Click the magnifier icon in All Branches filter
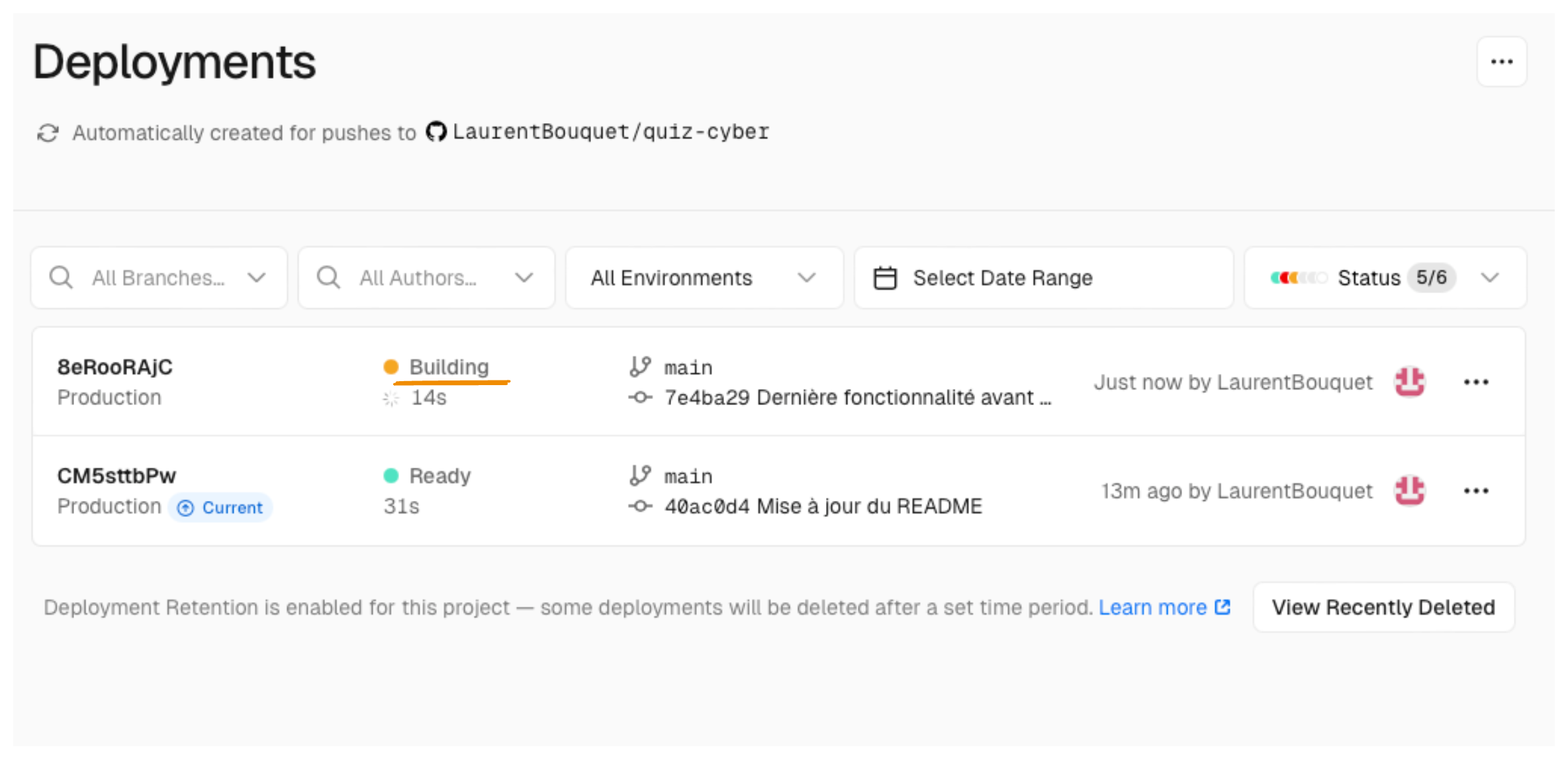 coord(61,277)
